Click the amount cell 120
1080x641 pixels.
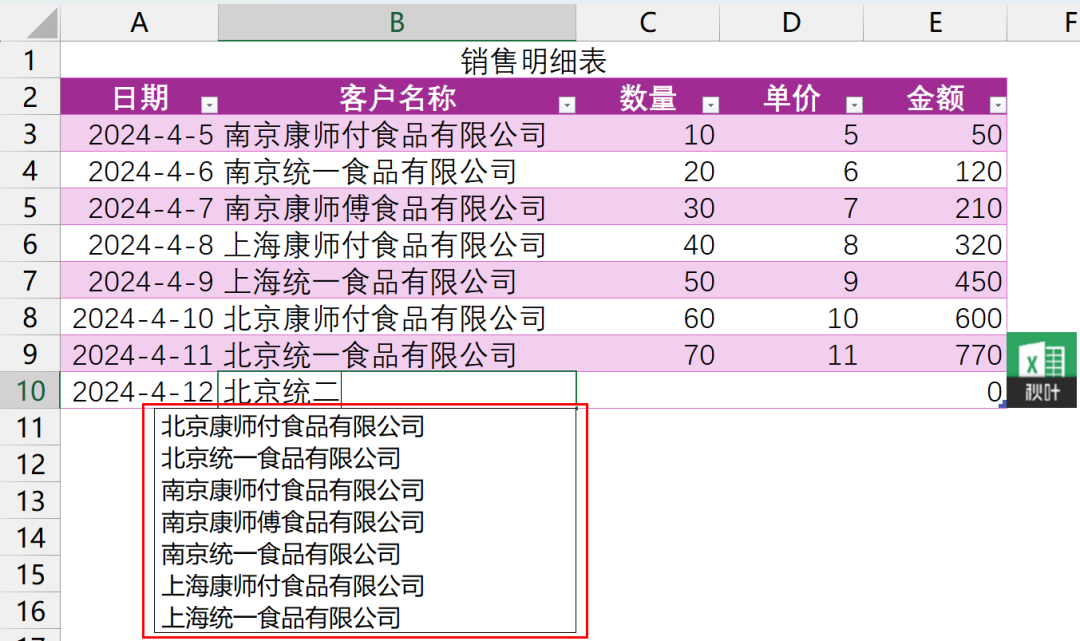point(935,170)
